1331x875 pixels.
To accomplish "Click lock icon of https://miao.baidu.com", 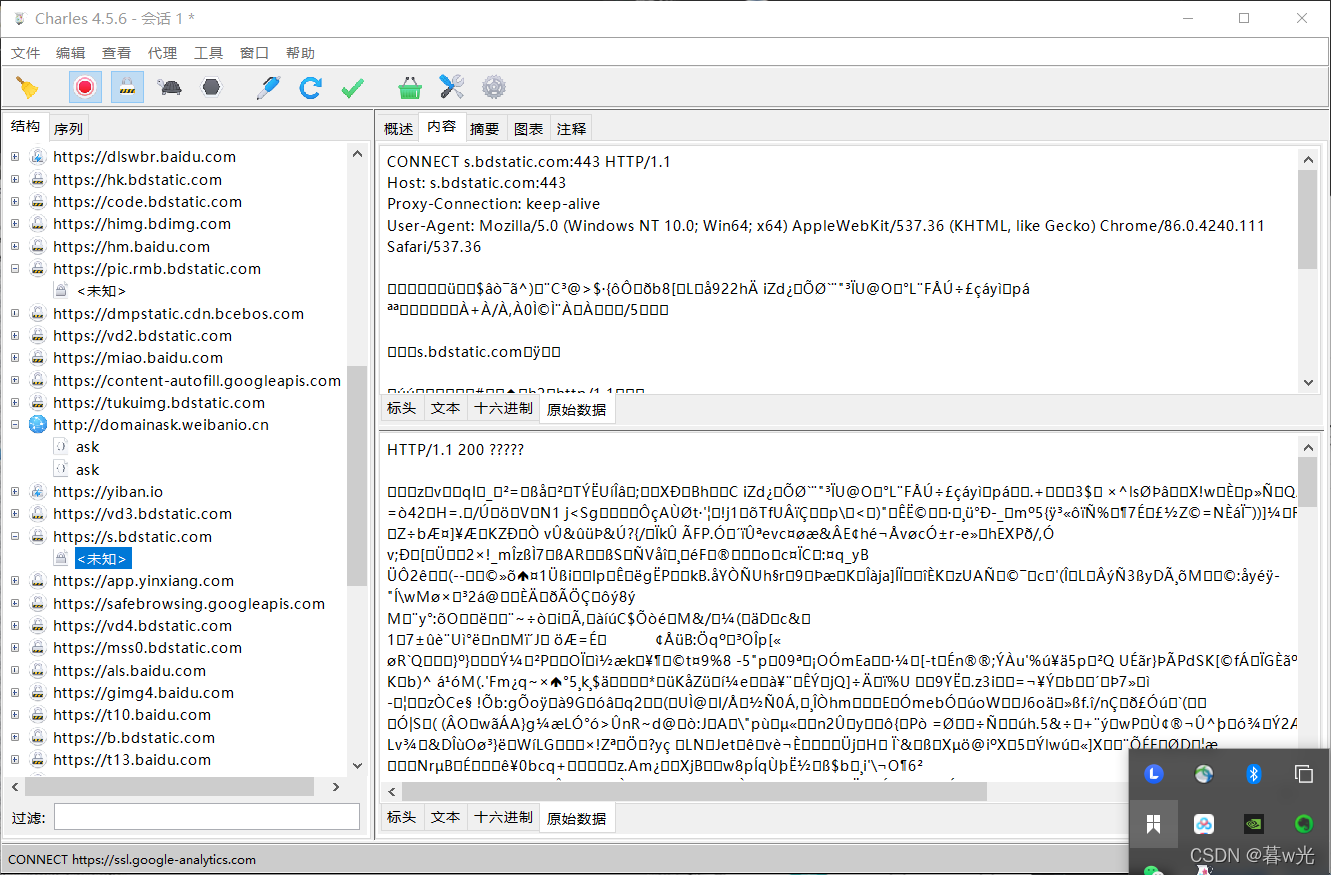I will coord(38,358).
